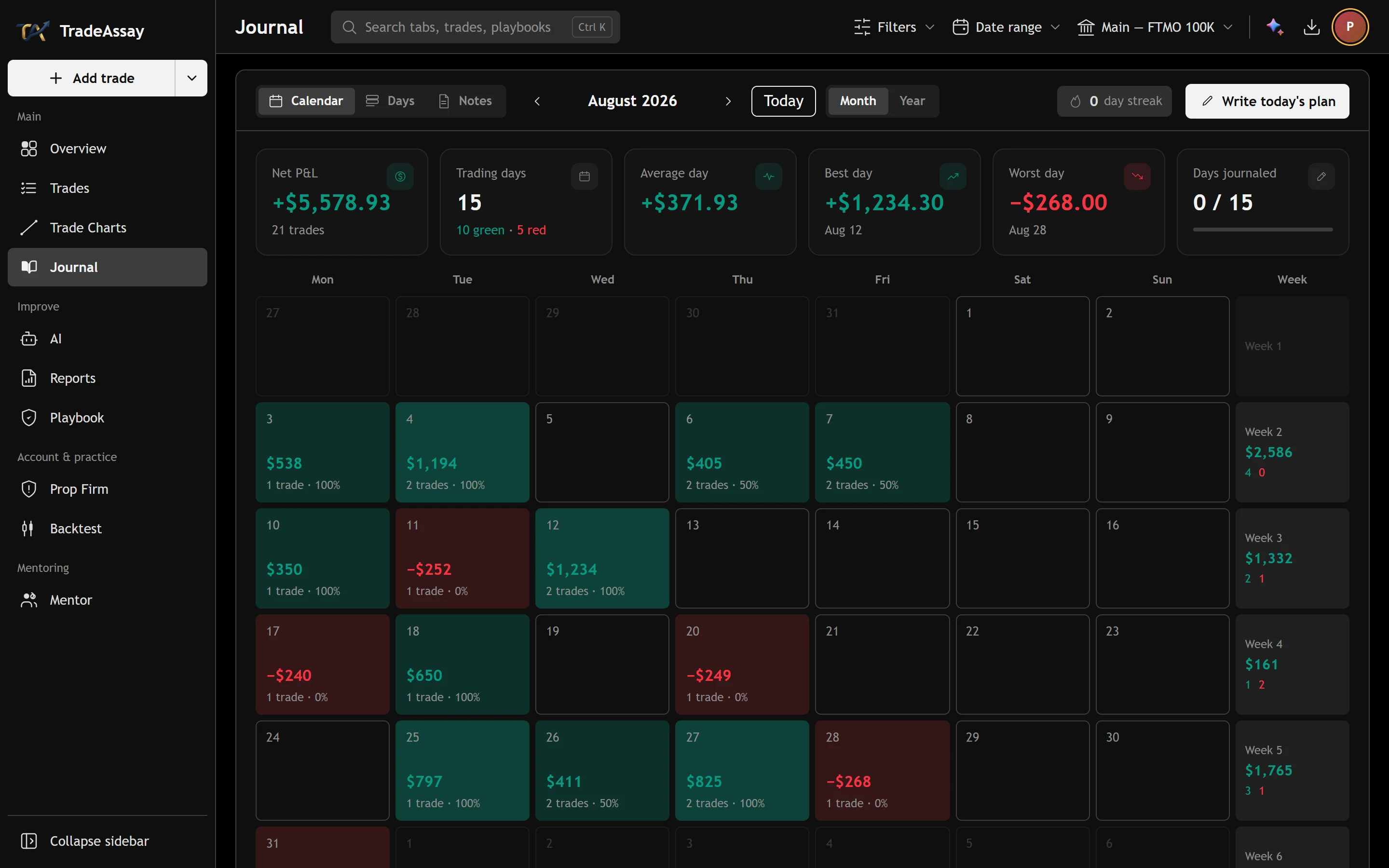Click the Best day trending-up icon
The width and height of the screenshot is (1389, 868).
point(953,176)
